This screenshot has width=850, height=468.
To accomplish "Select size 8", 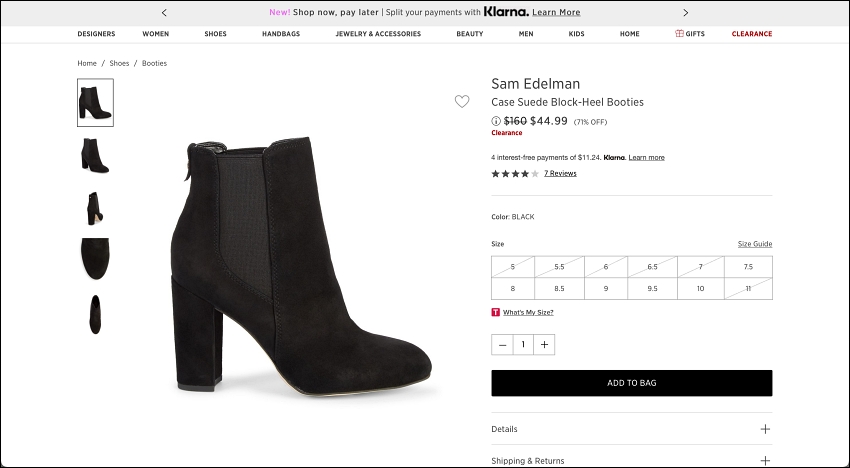I will click(x=513, y=289).
